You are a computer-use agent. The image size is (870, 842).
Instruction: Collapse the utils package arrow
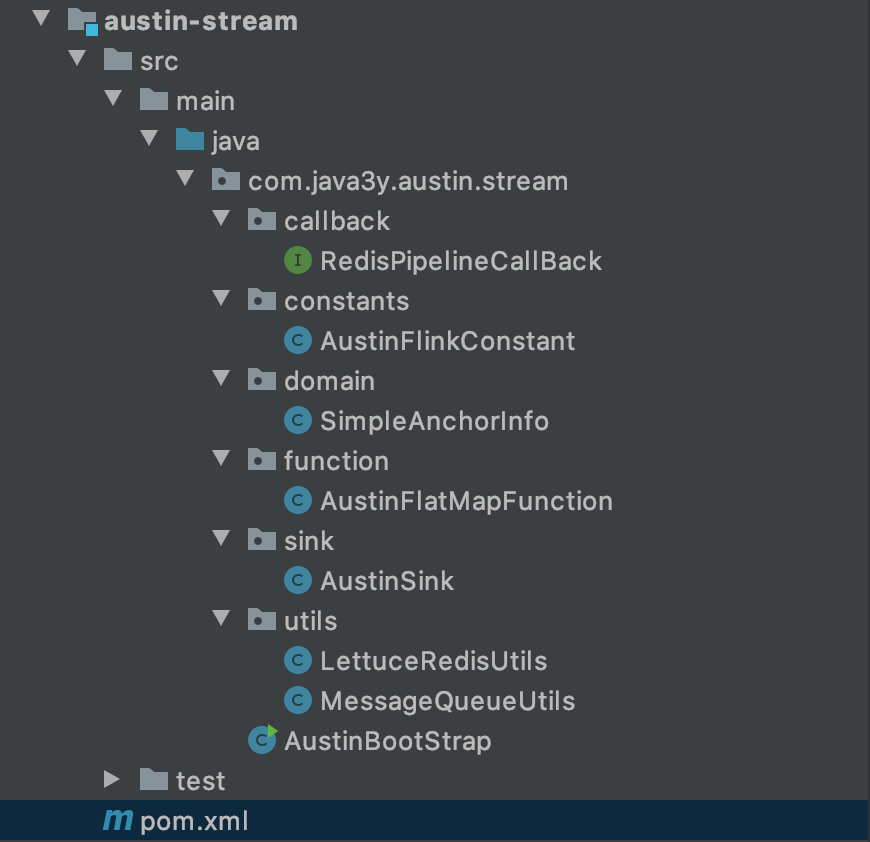[221, 617]
